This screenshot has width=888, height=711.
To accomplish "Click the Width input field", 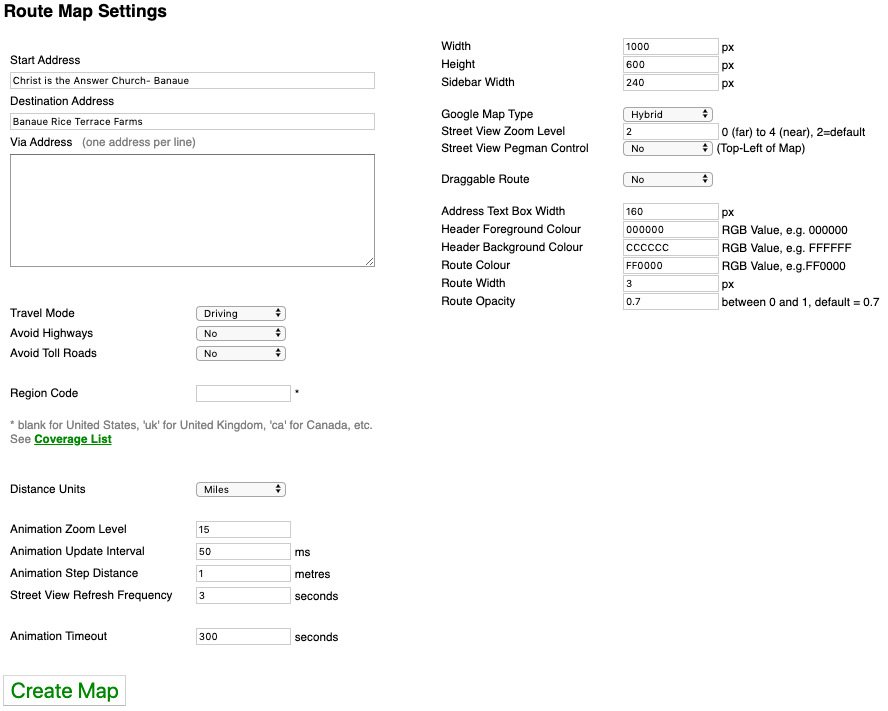I will pyautogui.click(x=670, y=46).
